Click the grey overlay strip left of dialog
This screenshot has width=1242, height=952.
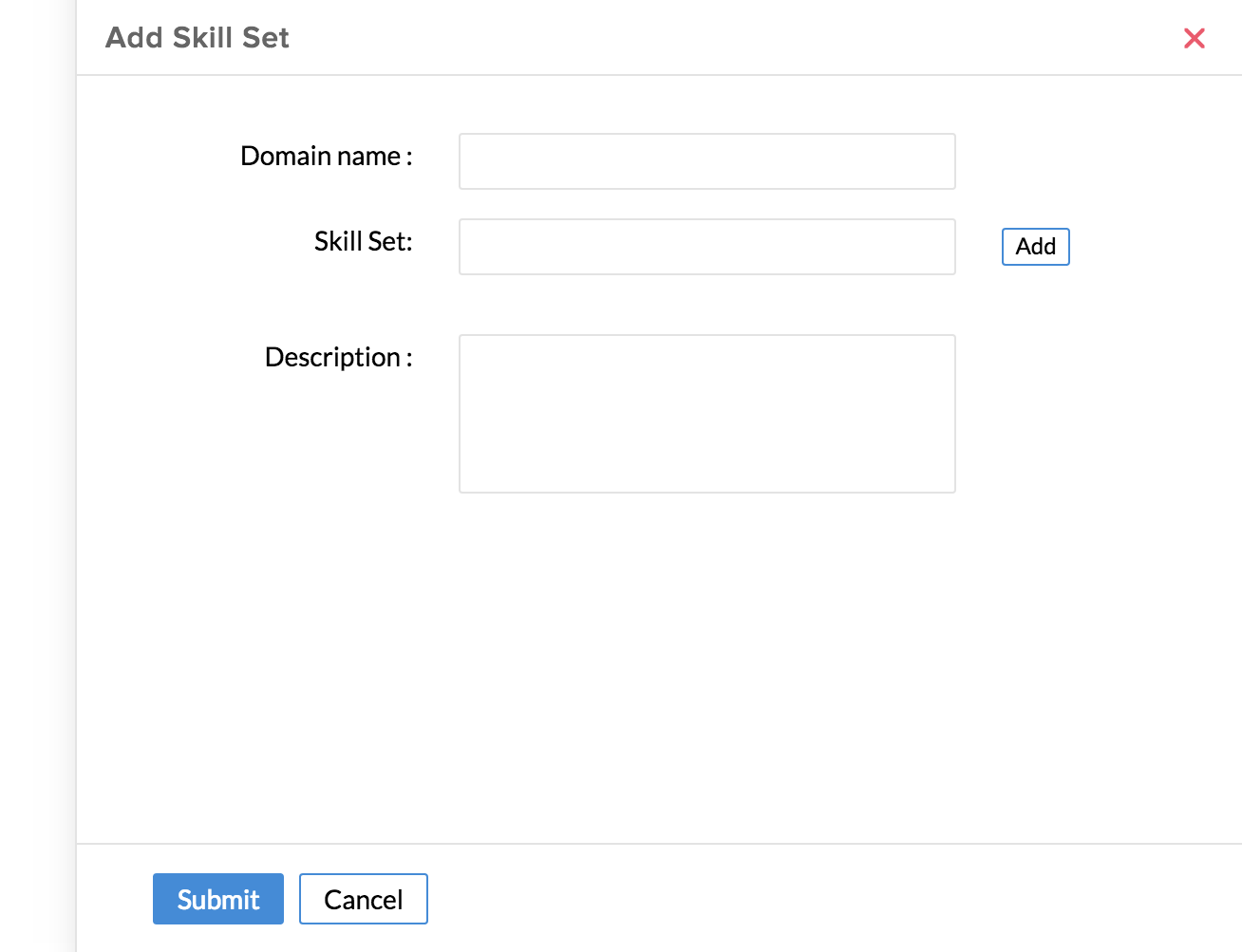coord(36,475)
